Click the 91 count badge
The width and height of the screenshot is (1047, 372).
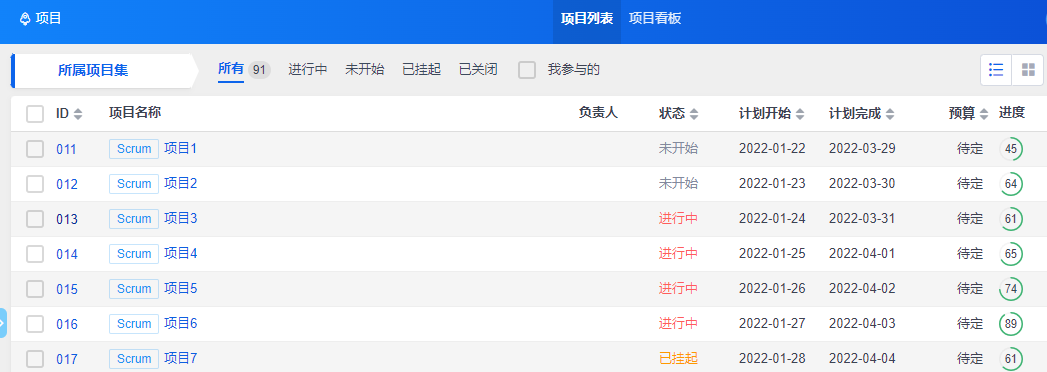click(x=260, y=69)
